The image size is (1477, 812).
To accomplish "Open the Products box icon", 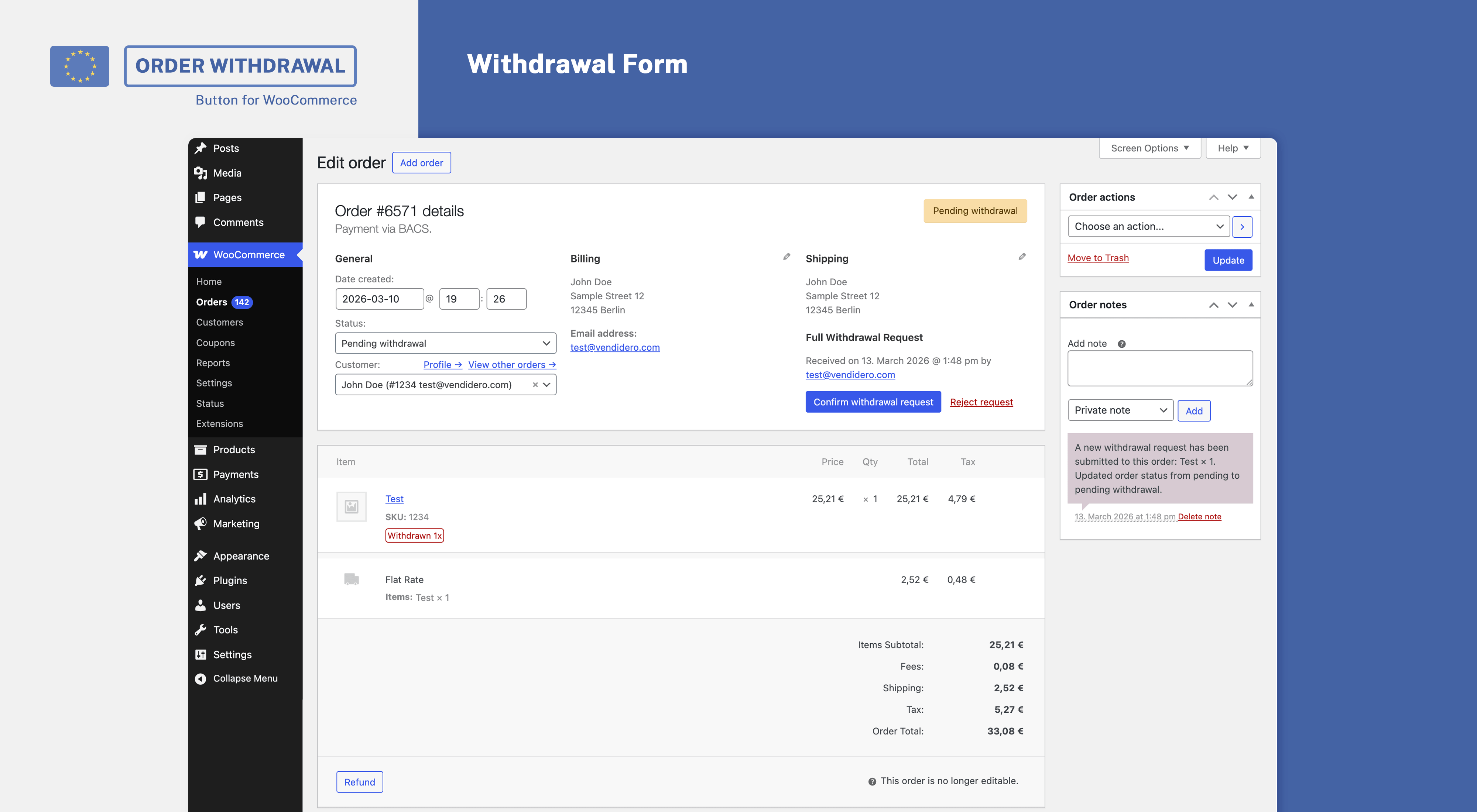I will 201,449.
